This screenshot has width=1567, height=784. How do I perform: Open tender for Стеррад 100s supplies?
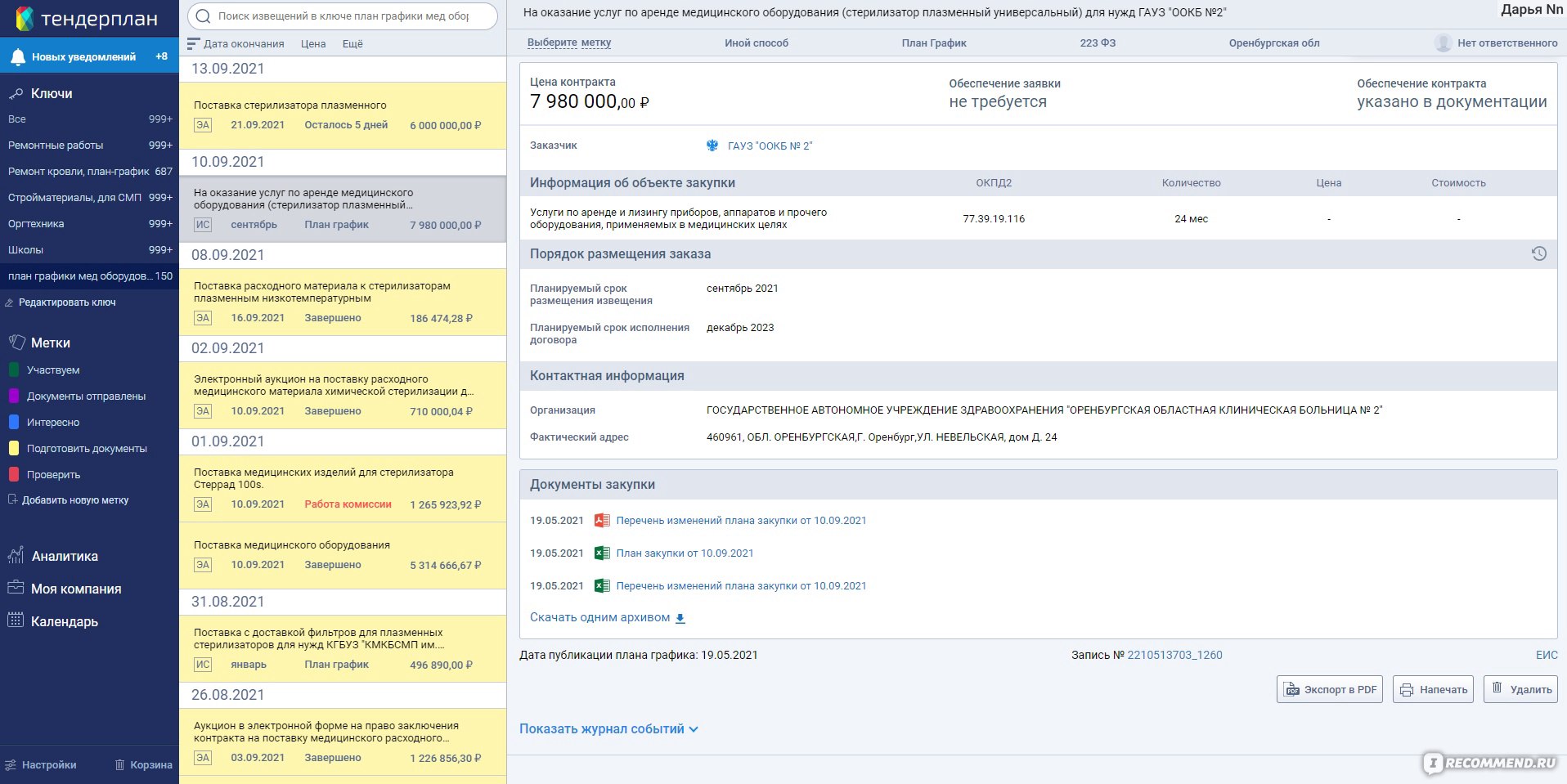tap(343, 488)
